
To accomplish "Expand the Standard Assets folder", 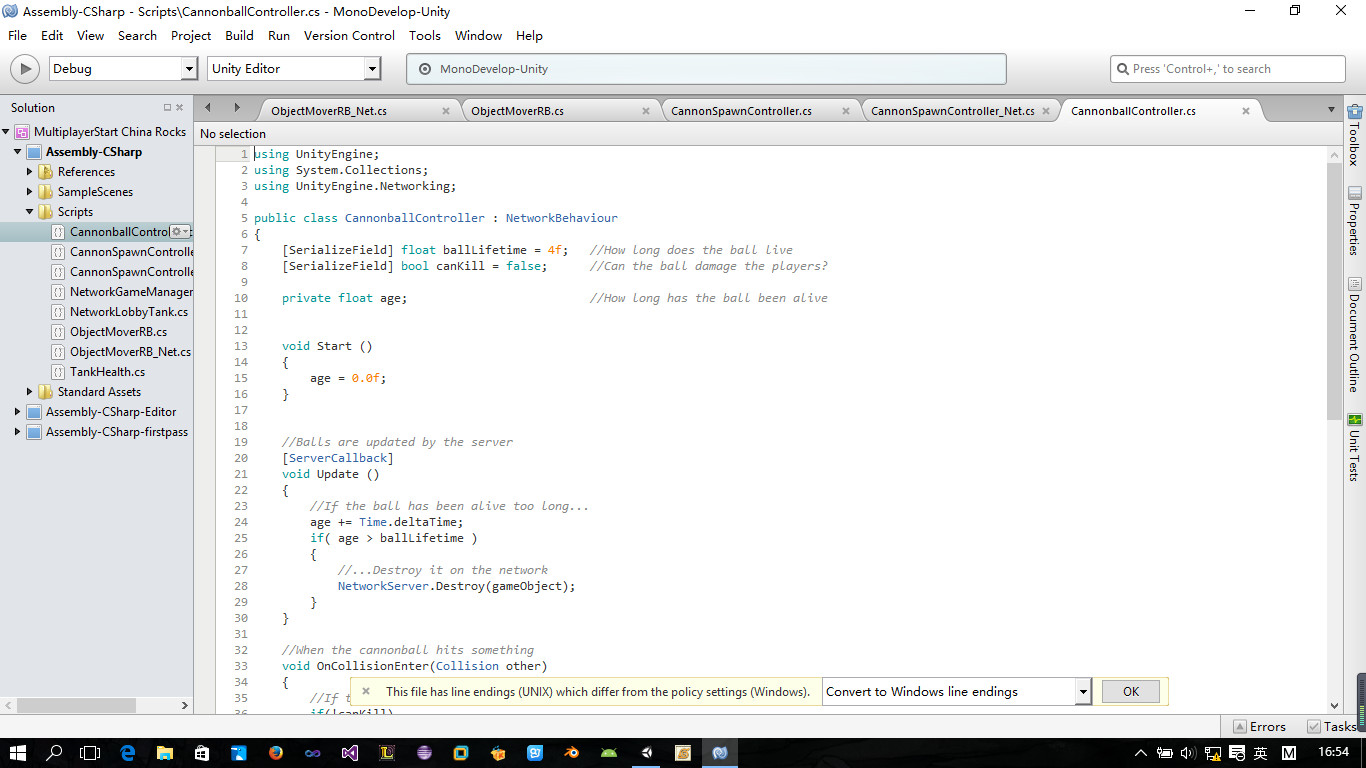I will click(30, 392).
